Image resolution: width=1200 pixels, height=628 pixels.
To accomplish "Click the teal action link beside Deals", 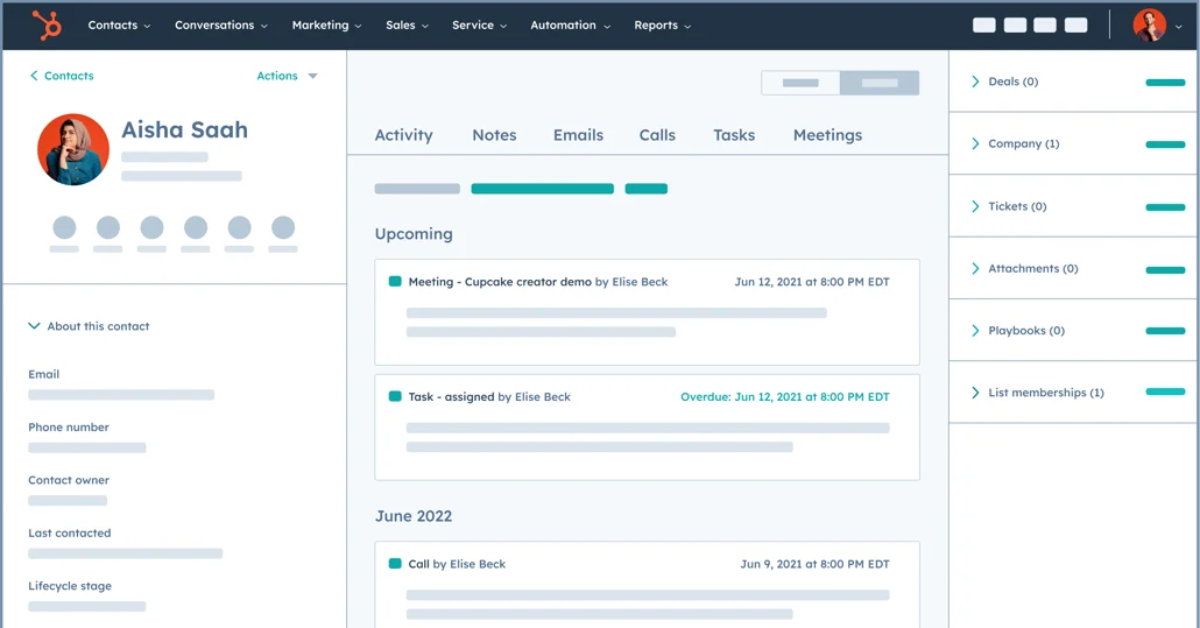I will pos(1165,82).
